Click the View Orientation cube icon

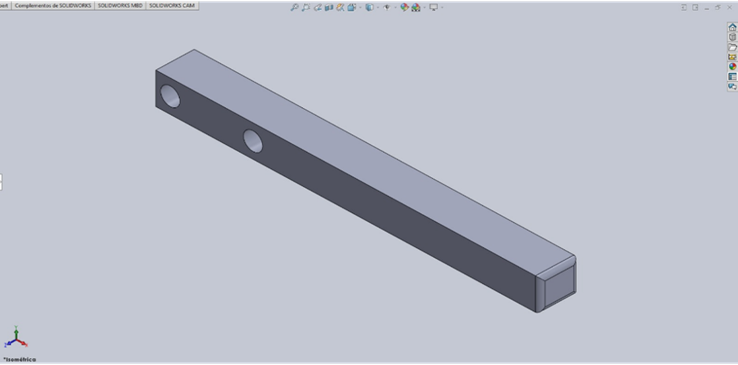352,8
